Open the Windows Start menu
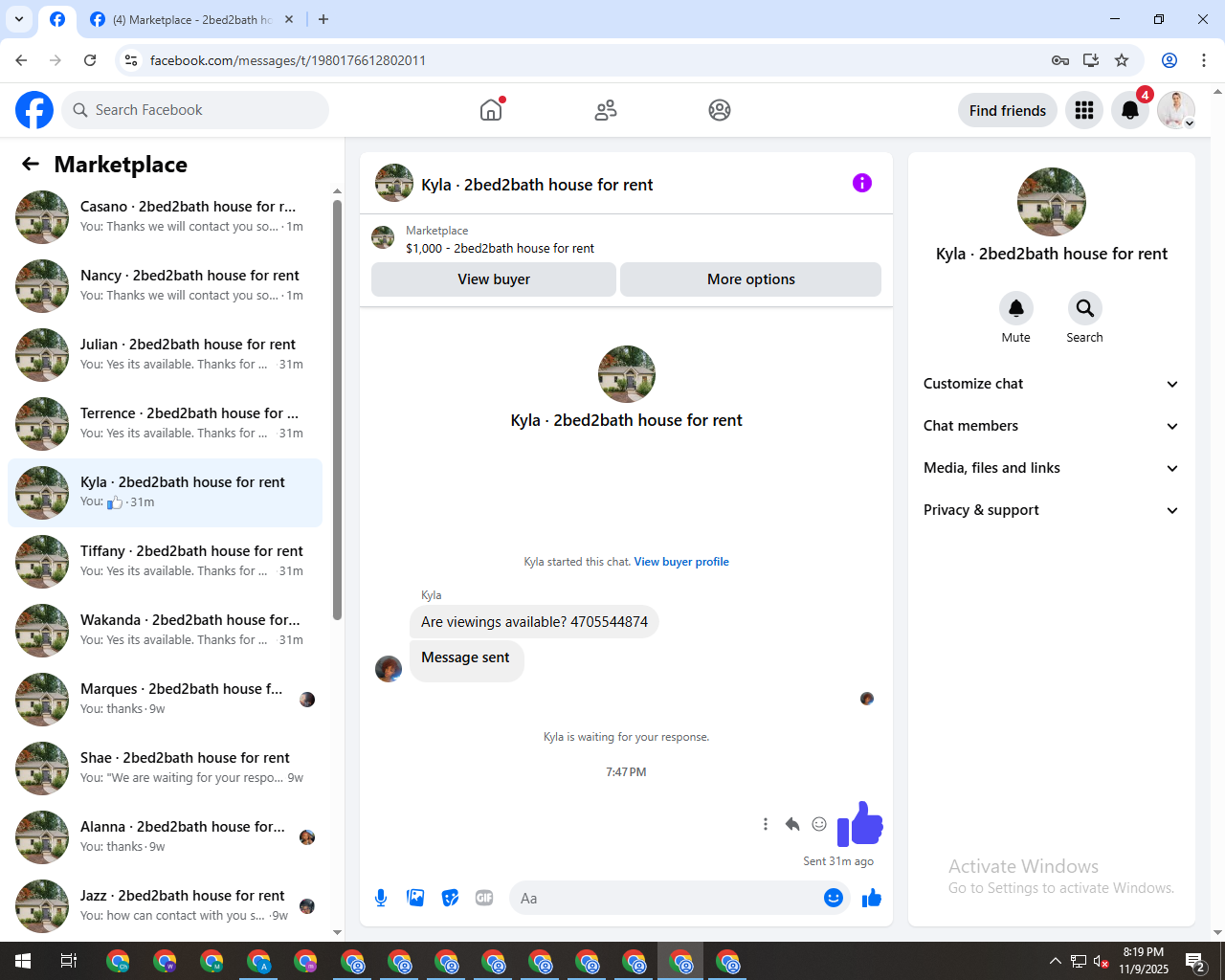1225x980 pixels. (23, 961)
